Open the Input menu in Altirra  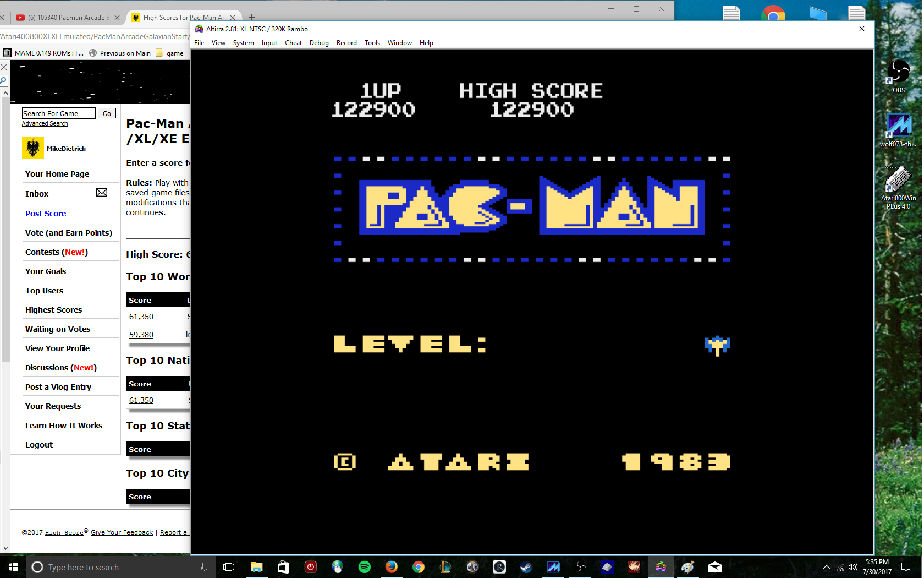click(269, 43)
